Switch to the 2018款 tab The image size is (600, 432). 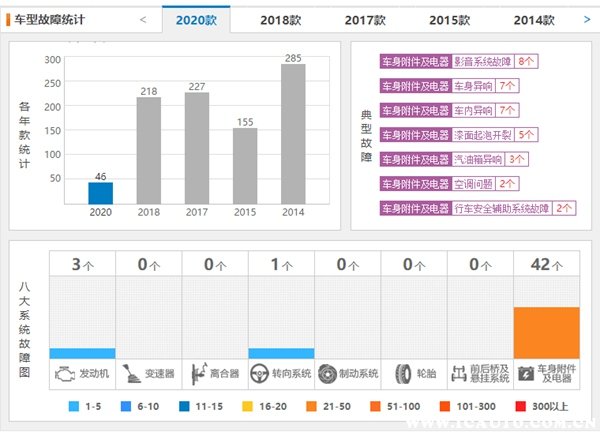pyautogui.click(x=282, y=19)
